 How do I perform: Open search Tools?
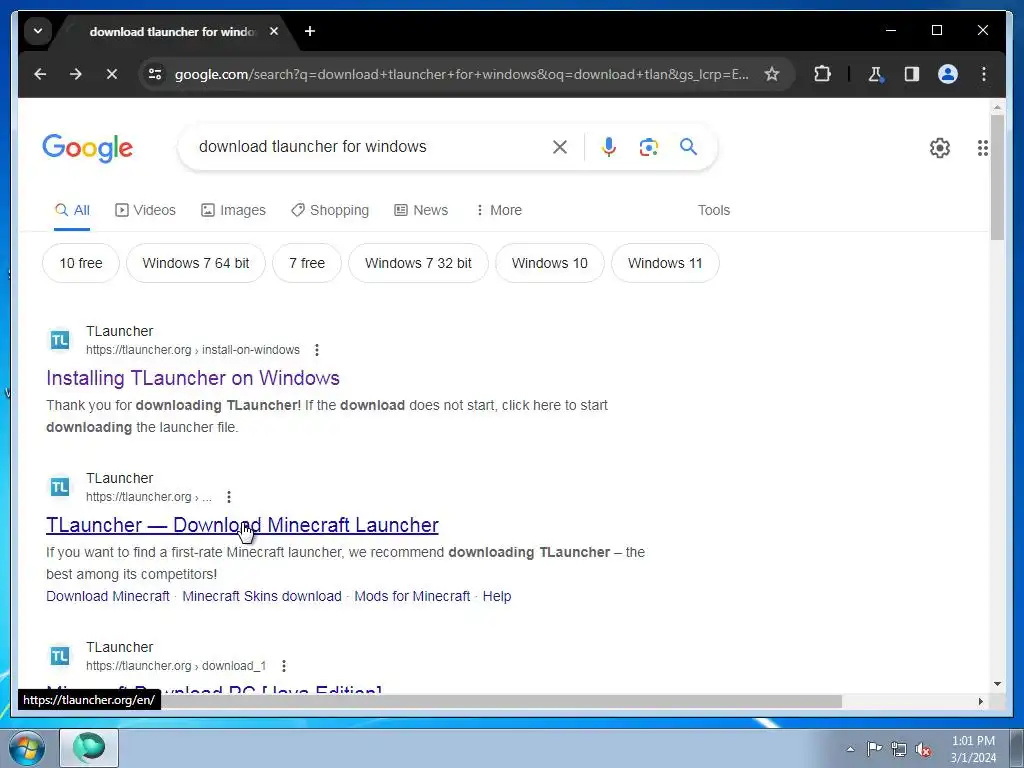click(713, 210)
